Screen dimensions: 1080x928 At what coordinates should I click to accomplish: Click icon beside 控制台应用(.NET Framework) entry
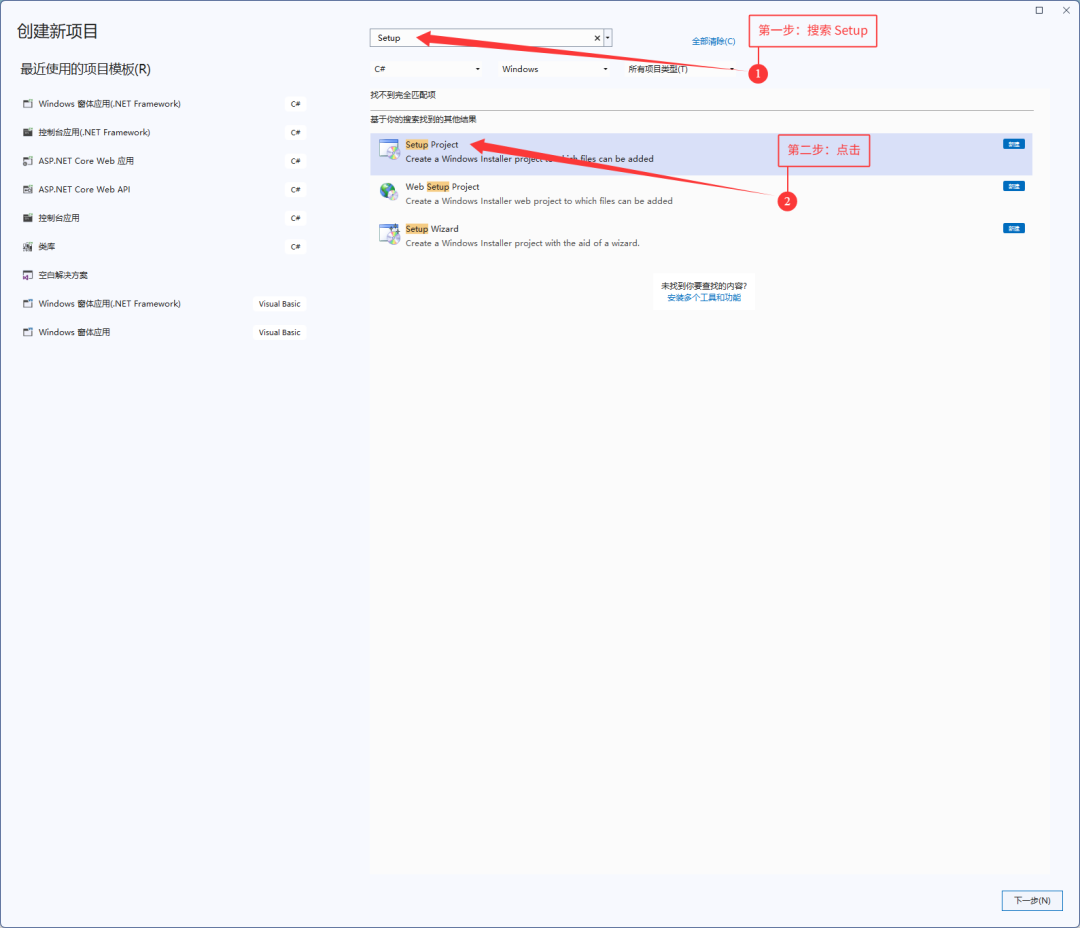point(28,132)
